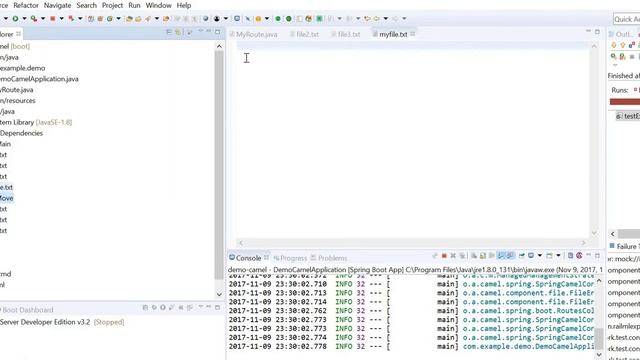This screenshot has width=640, height=360.
Task: Open dropdown beside the orange circle icon
Action: tap(267, 18)
